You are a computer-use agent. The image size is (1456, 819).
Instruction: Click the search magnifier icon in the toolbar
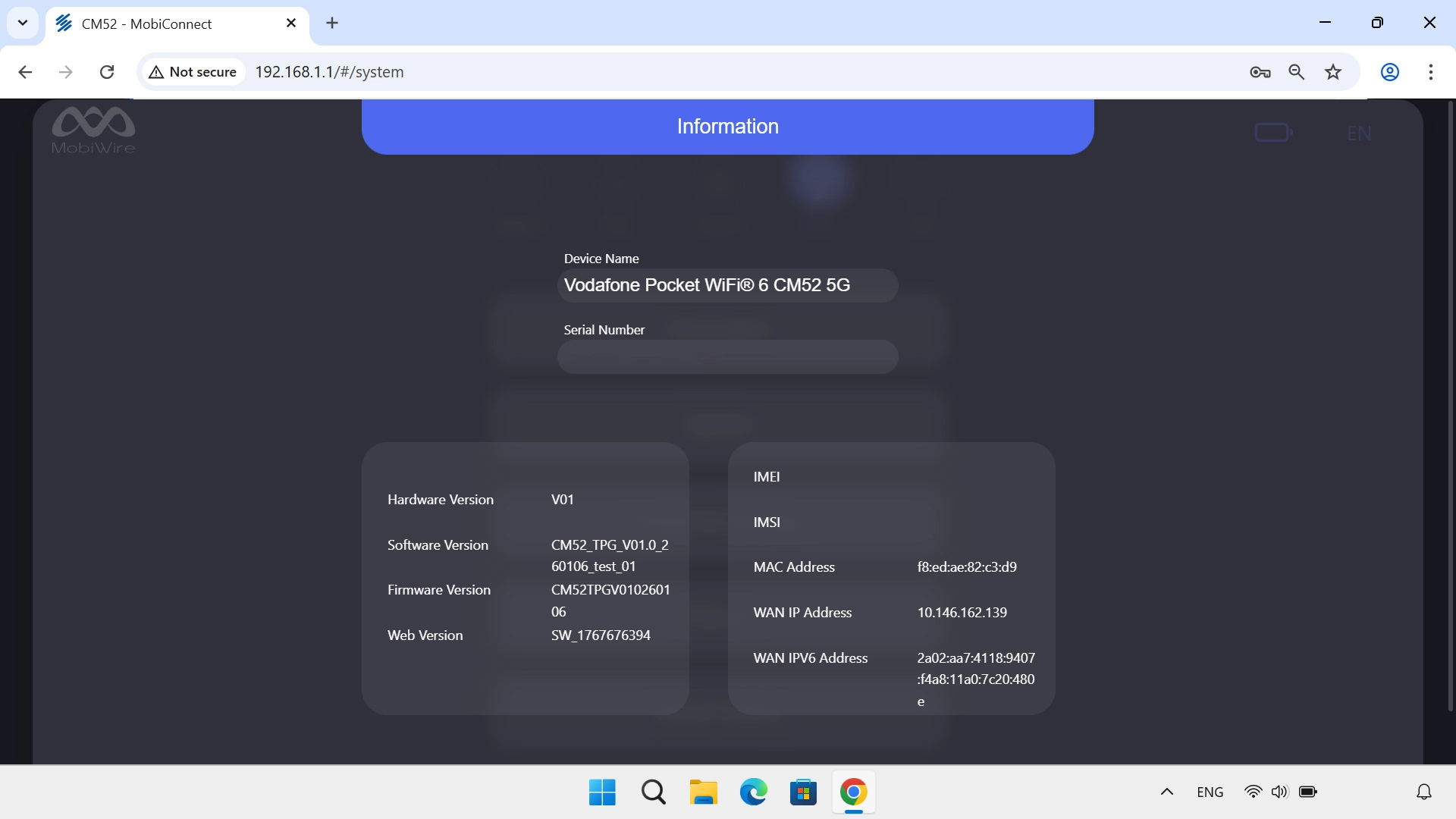pyautogui.click(x=1296, y=72)
